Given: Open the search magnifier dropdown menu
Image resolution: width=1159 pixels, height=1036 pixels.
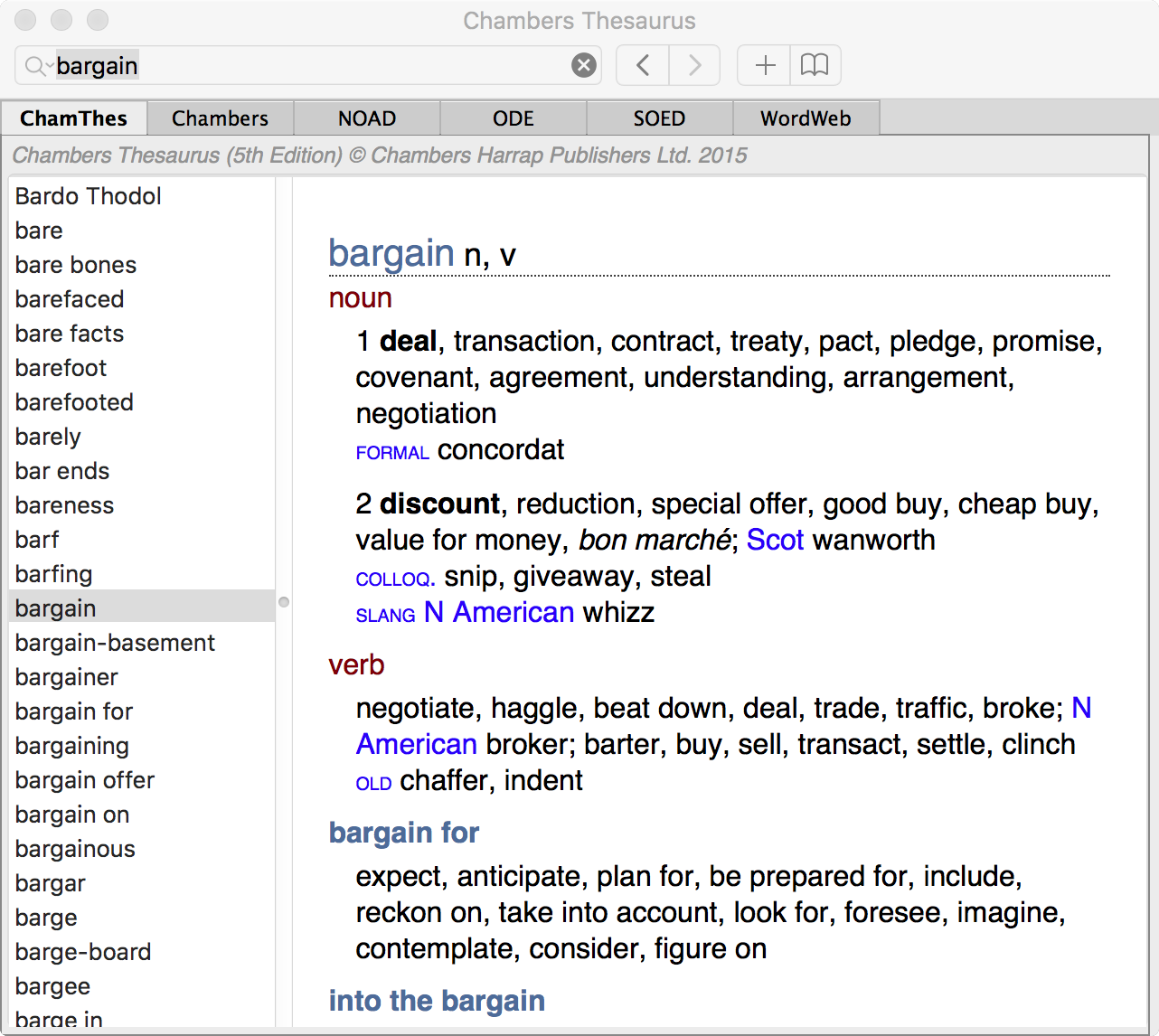Looking at the screenshot, I should coord(37,66).
